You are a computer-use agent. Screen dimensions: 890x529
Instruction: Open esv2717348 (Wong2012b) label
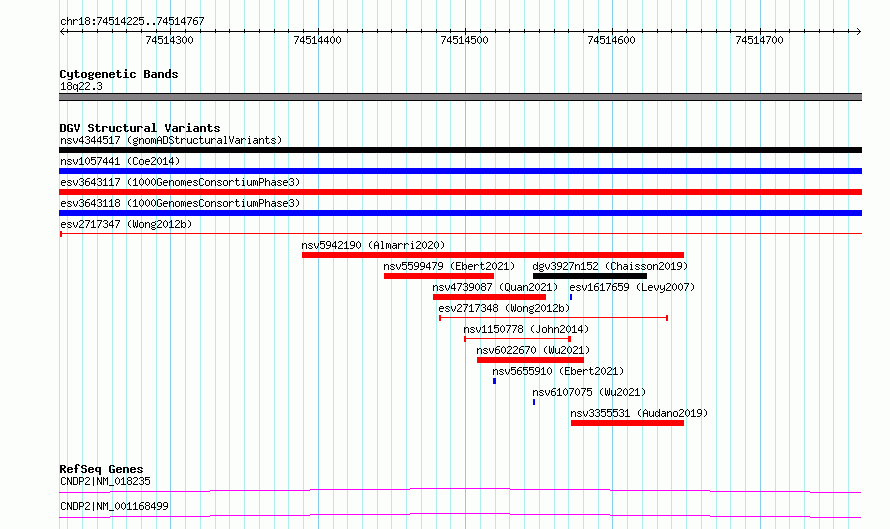504,308
